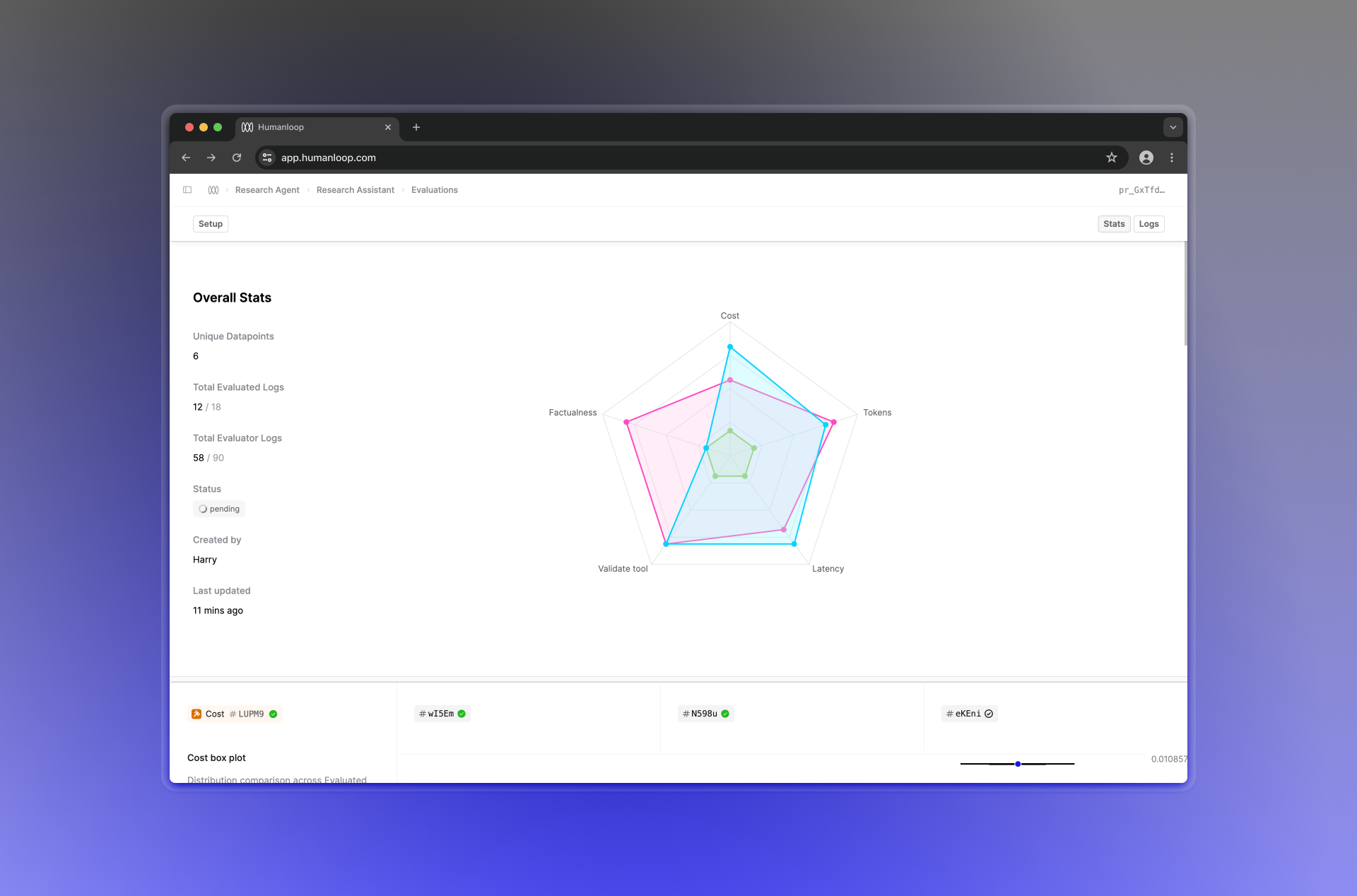1357x896 pixels.
Task: Navigate to Research Assistant breadcrumb
Action: [x=356, y=190]
